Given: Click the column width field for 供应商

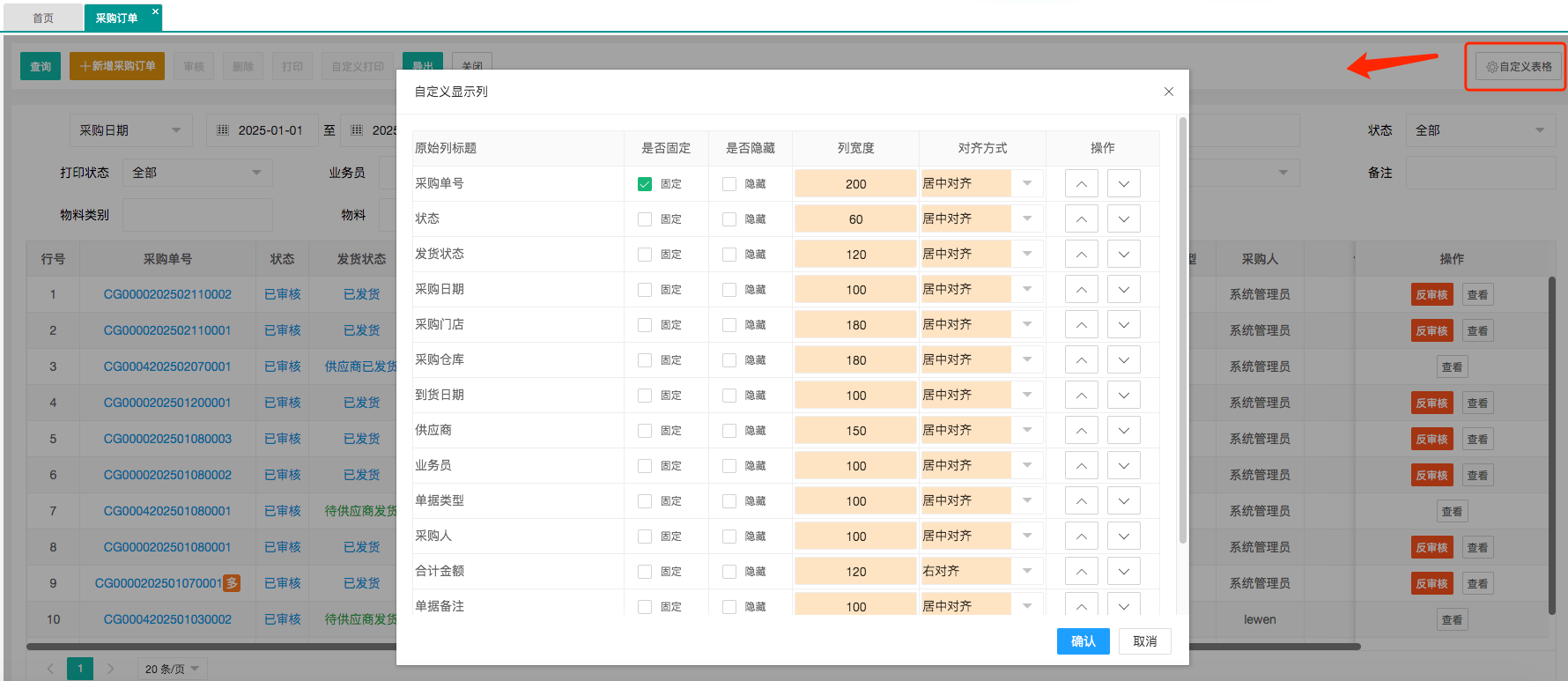Looking at the screenshot, I should tap(855, 431).
